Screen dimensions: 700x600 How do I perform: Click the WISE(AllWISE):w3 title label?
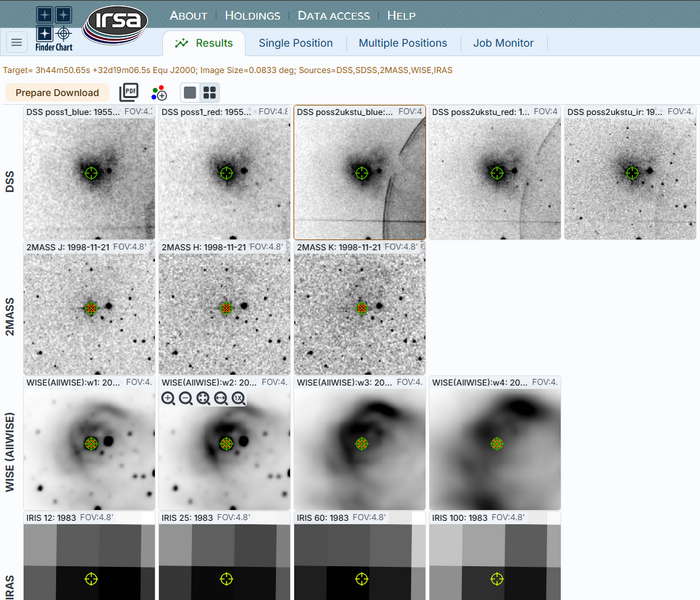point(346,383)
